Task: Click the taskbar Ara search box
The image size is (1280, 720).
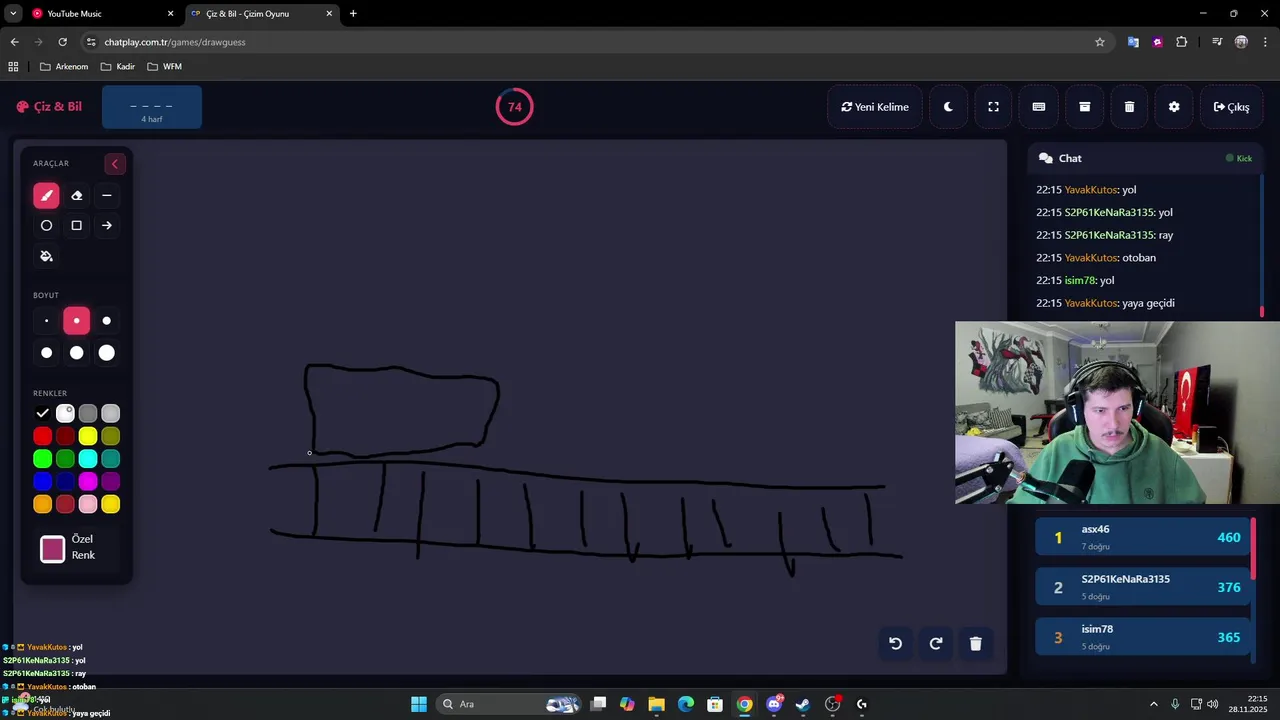Action: (x=510, y=704)
